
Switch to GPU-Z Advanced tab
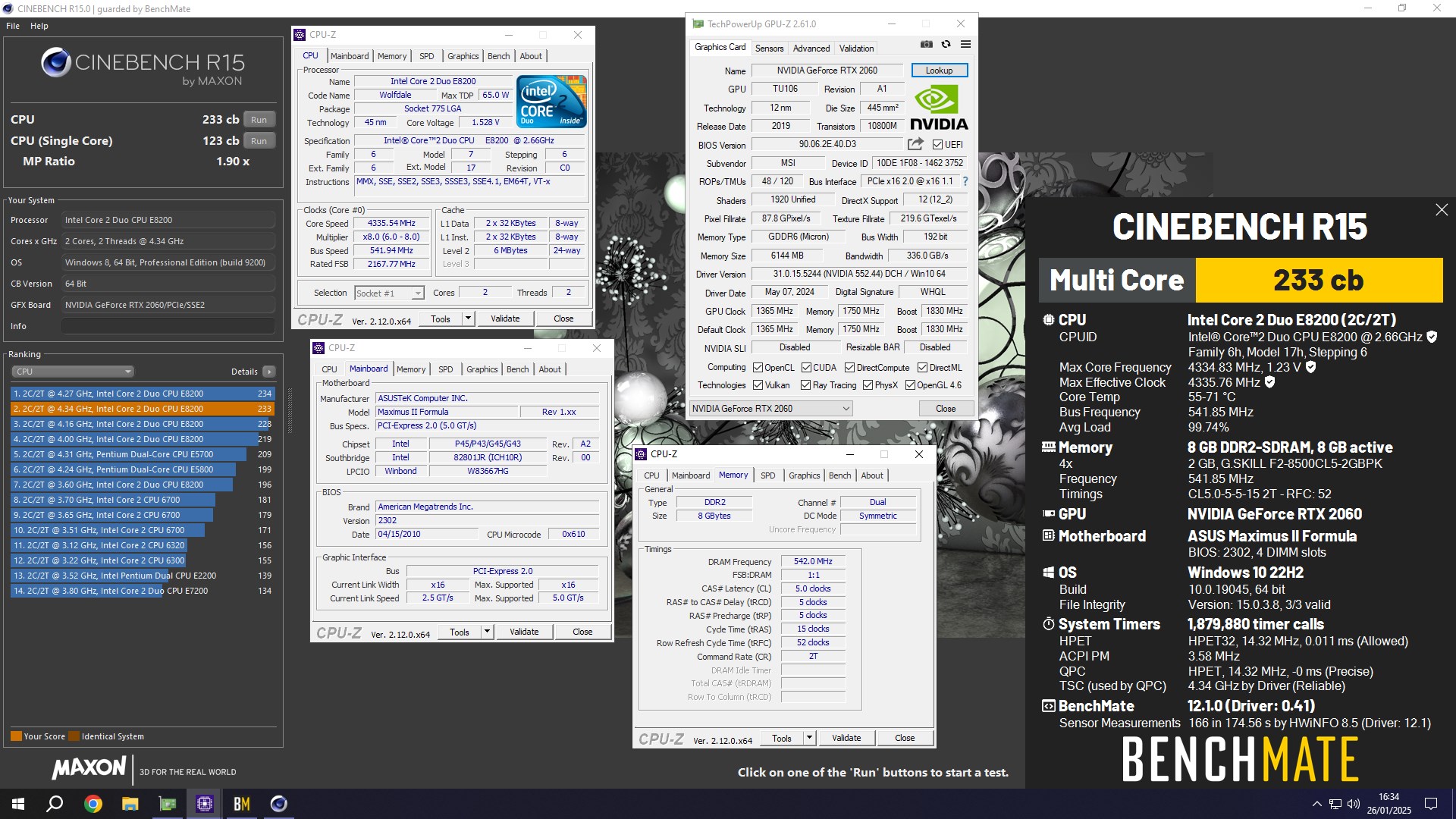pyautogui.click(x=811, y=49)
